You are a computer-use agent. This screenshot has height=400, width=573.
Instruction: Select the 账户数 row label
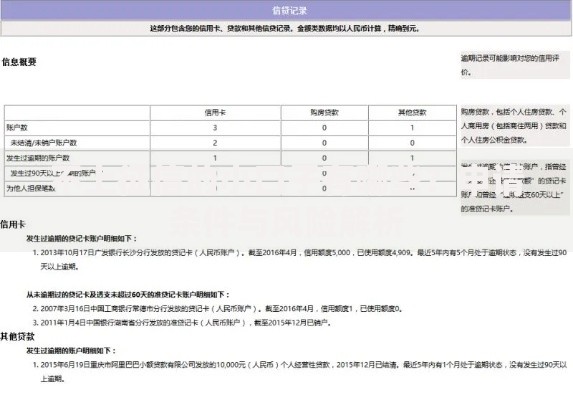(17, 128)
